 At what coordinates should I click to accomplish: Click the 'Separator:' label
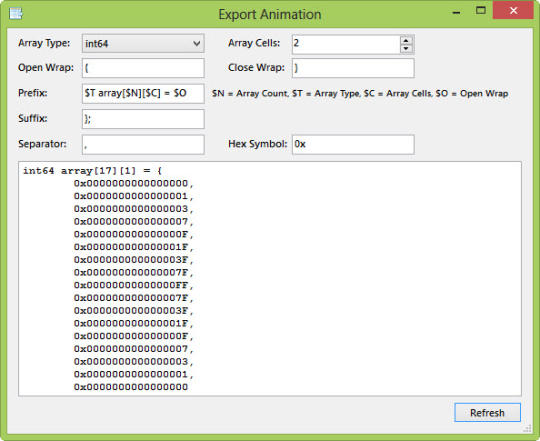(42, 144)
